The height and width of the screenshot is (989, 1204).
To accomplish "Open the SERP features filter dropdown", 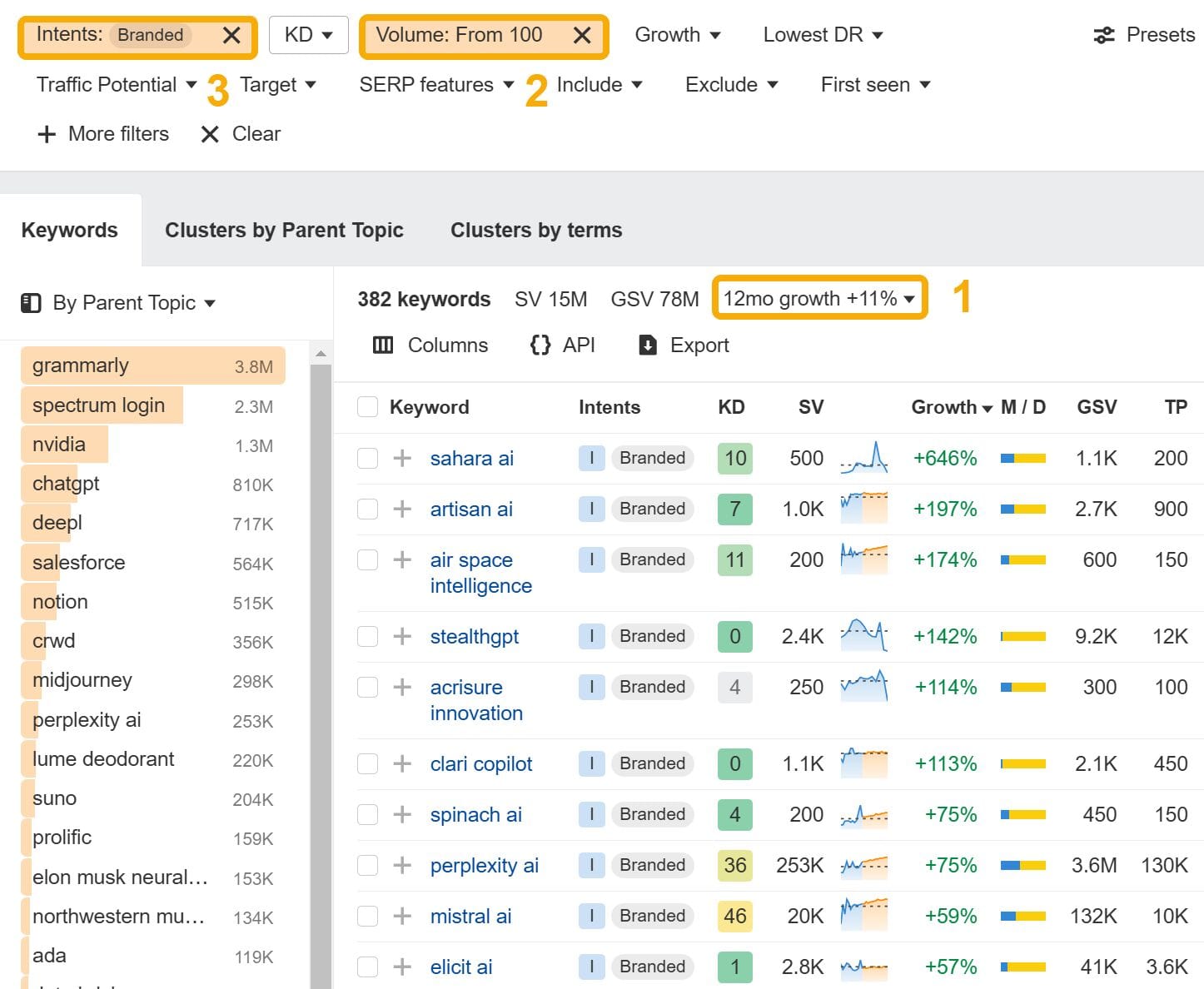I will (x=436, y=85).
